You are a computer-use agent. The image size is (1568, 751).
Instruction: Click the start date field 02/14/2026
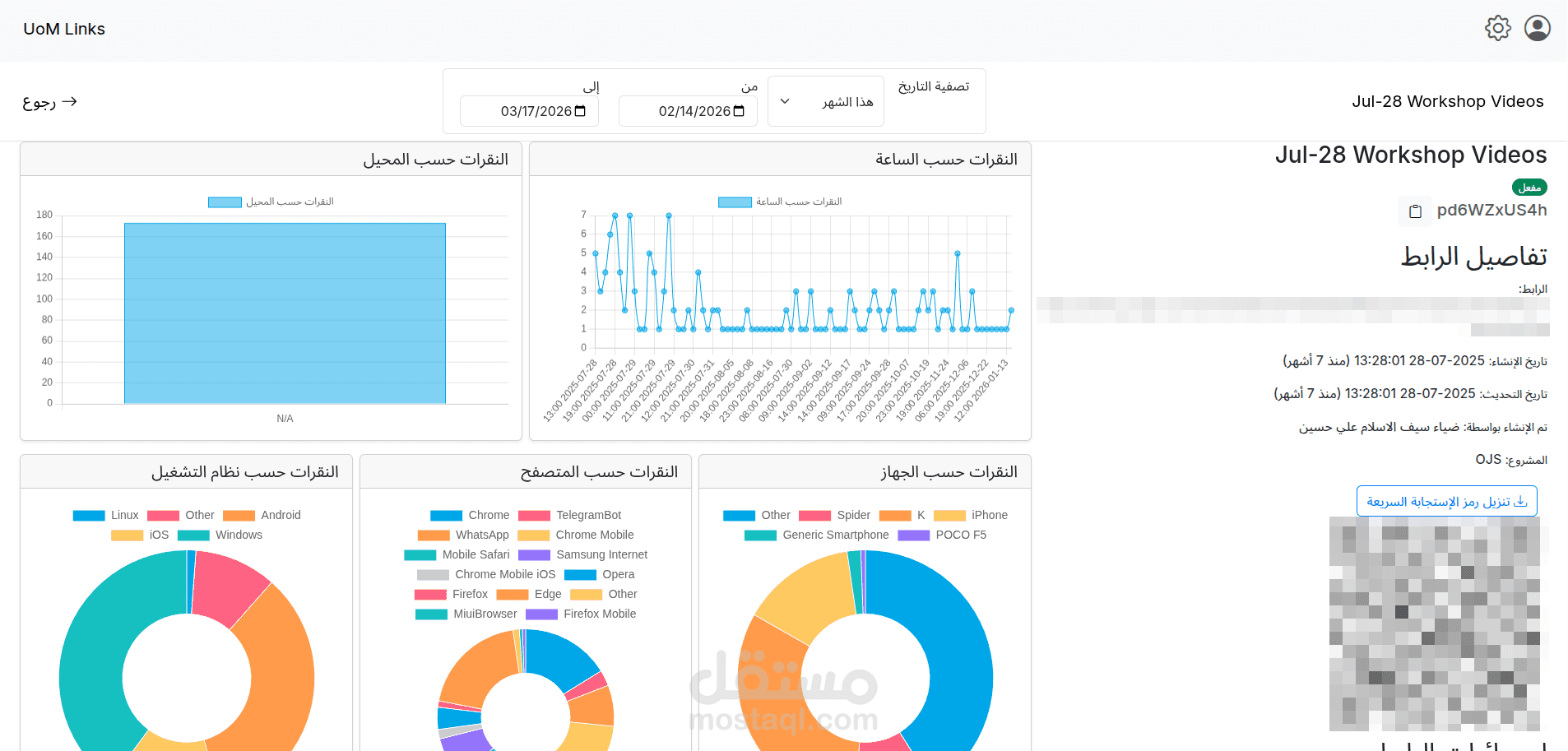688,111
